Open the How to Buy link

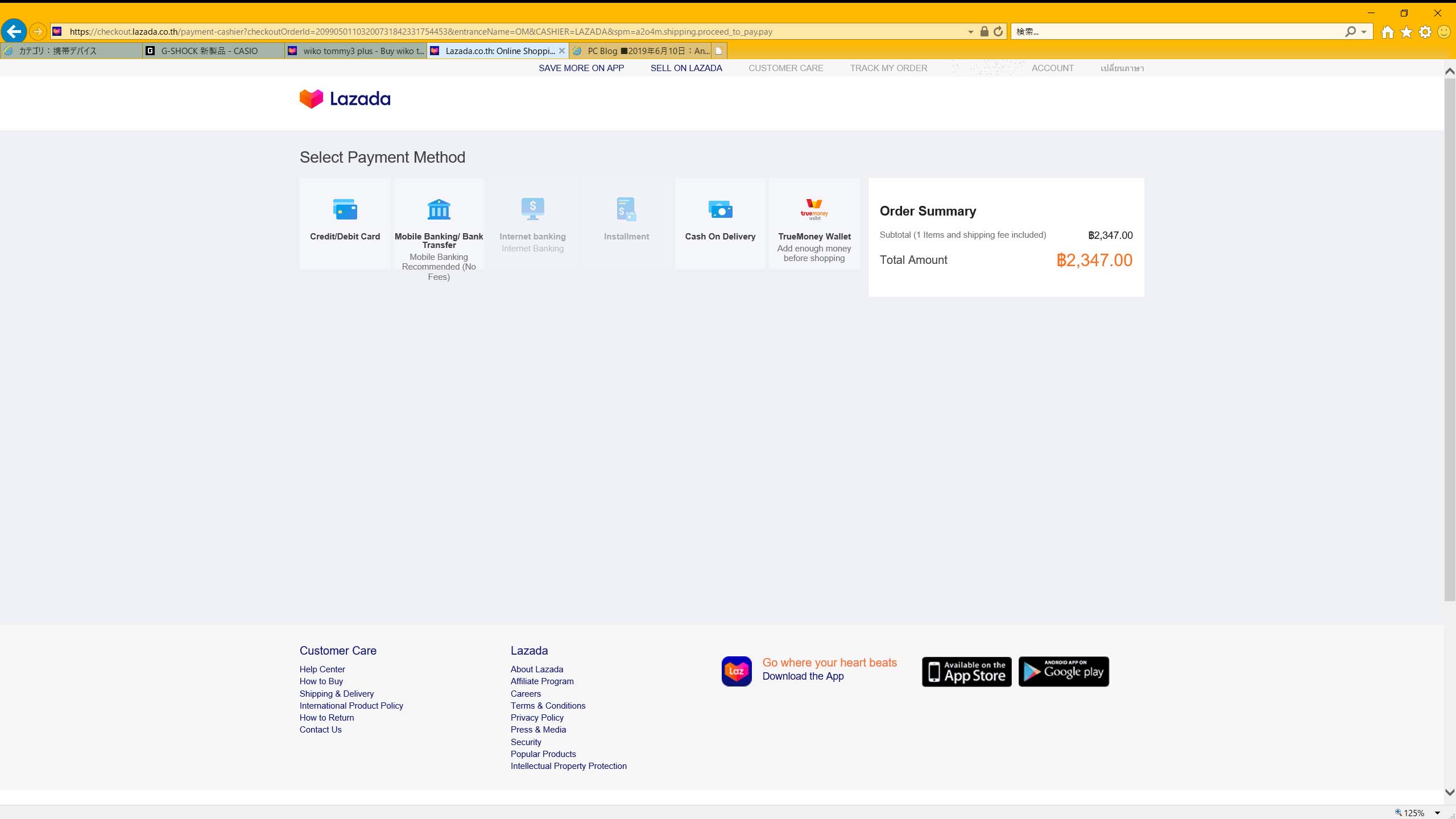coord(321,681)
